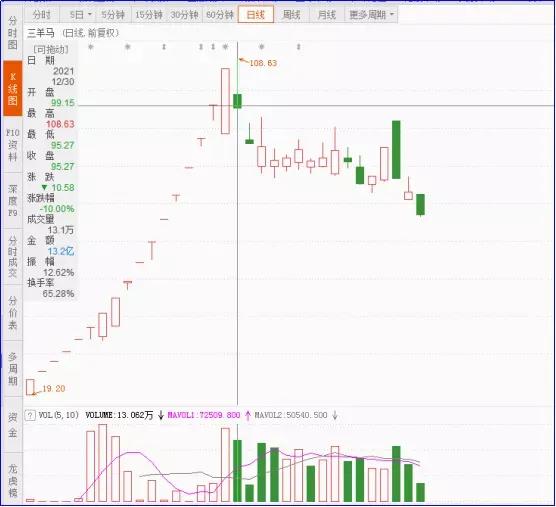Select the 5分钟 period tab
This screenshot has height=507, width=556.
click(x=113, y=15)
